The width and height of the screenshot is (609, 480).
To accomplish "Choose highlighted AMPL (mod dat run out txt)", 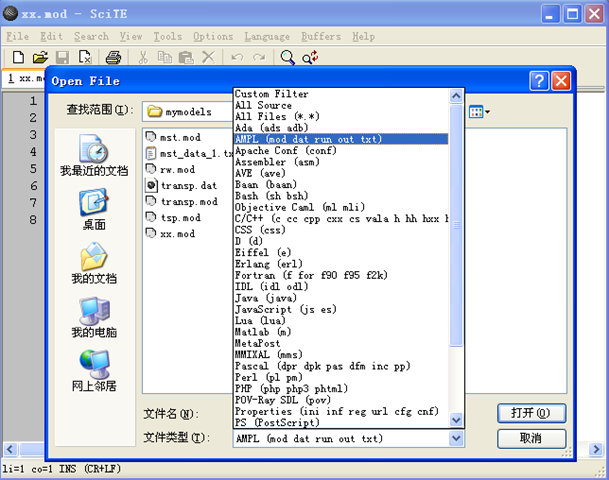I will 341,139.
